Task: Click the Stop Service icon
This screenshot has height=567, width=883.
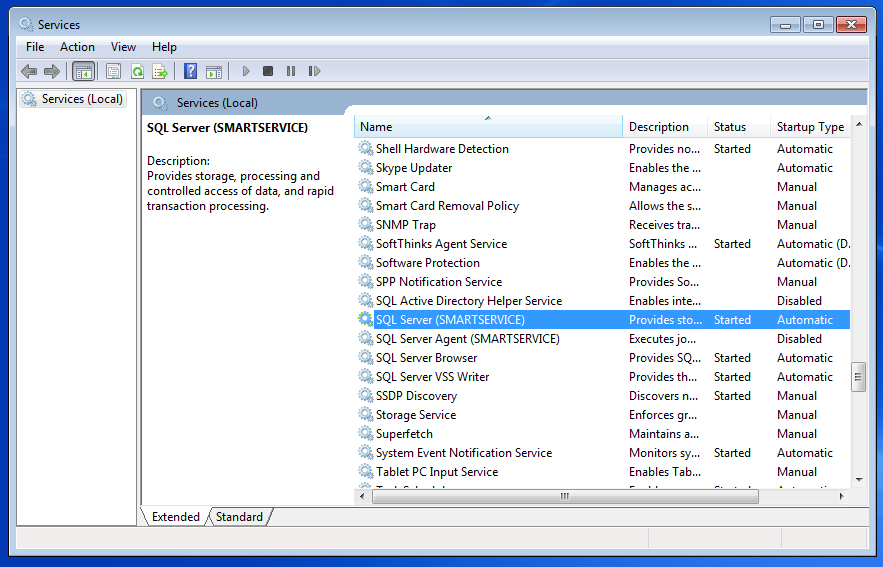Action: click(x=268, y=71)
